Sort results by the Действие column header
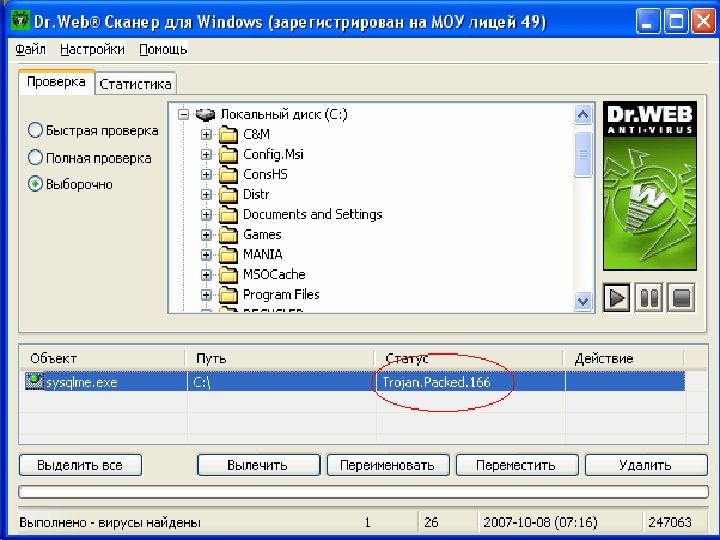The height and width of the screenshot is (540, 720). point(624,358)
